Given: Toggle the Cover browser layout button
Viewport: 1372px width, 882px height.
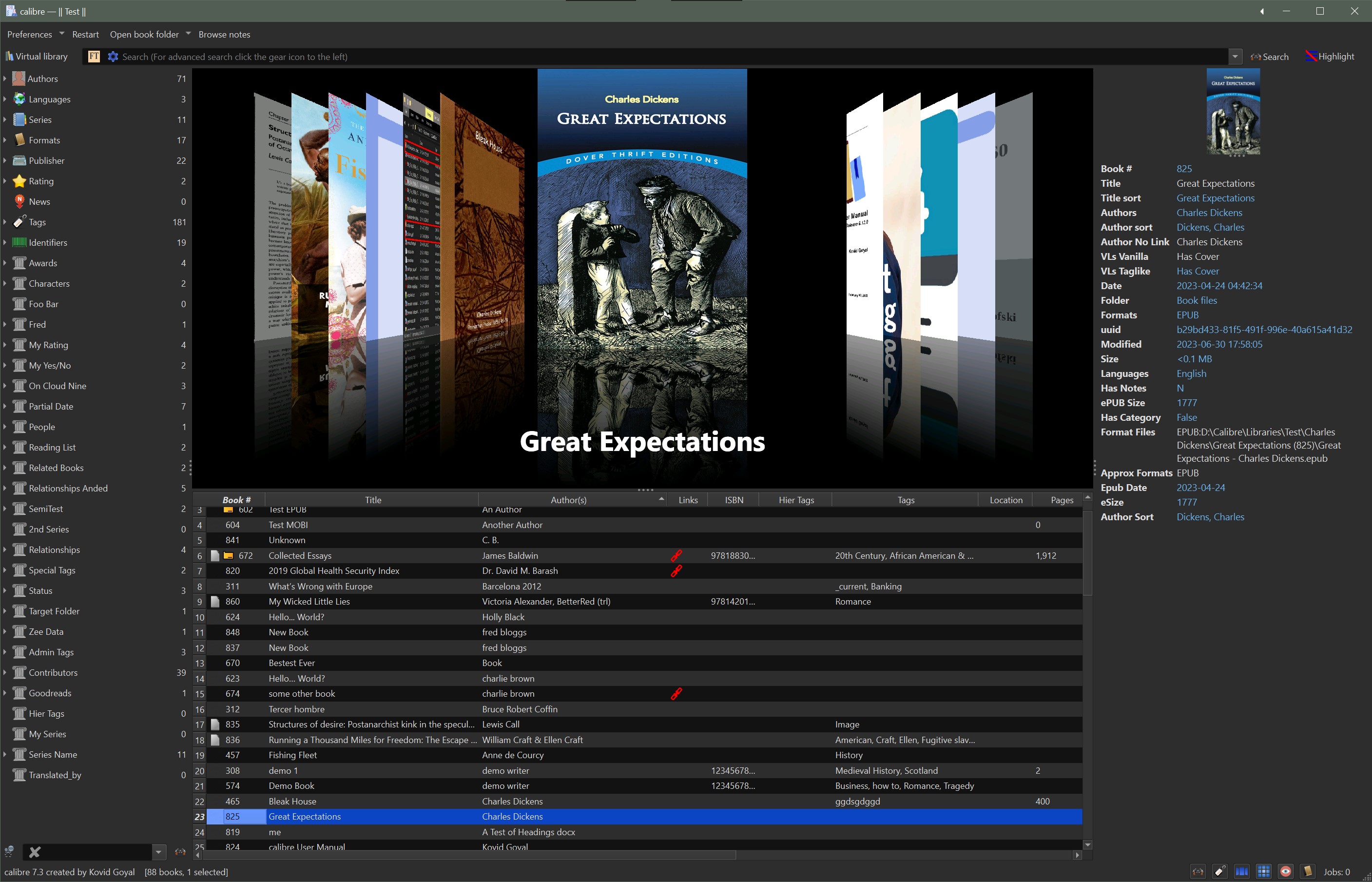Looking at the screenshot, I should [1241, 872].
